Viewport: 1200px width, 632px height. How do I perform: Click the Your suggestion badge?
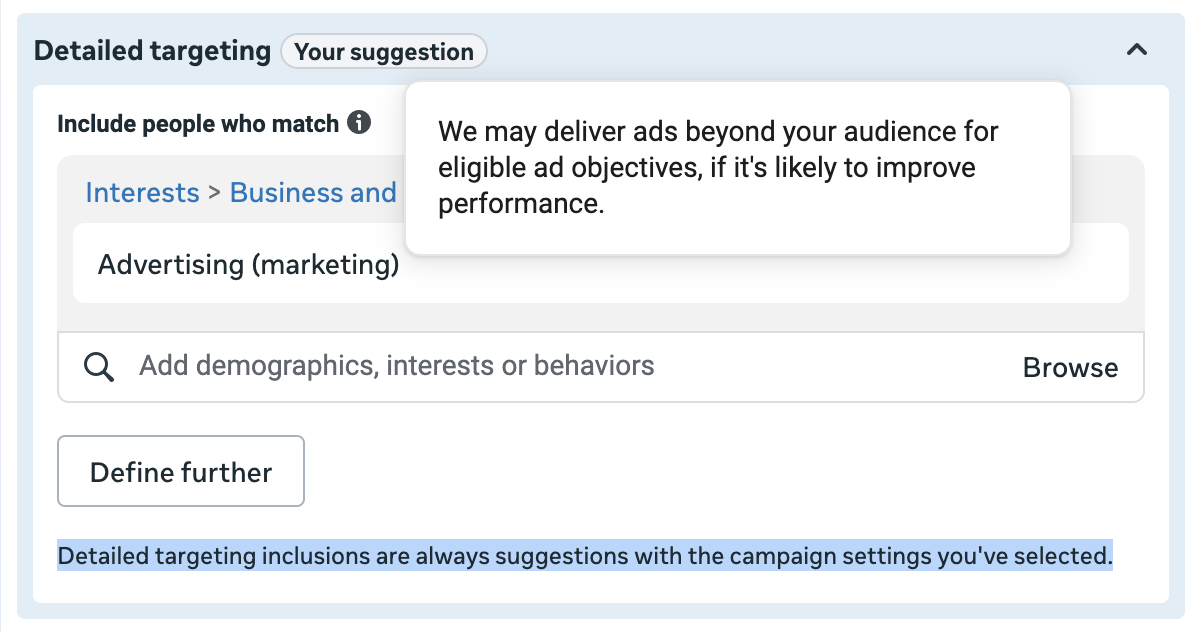[x=384, y=52]
